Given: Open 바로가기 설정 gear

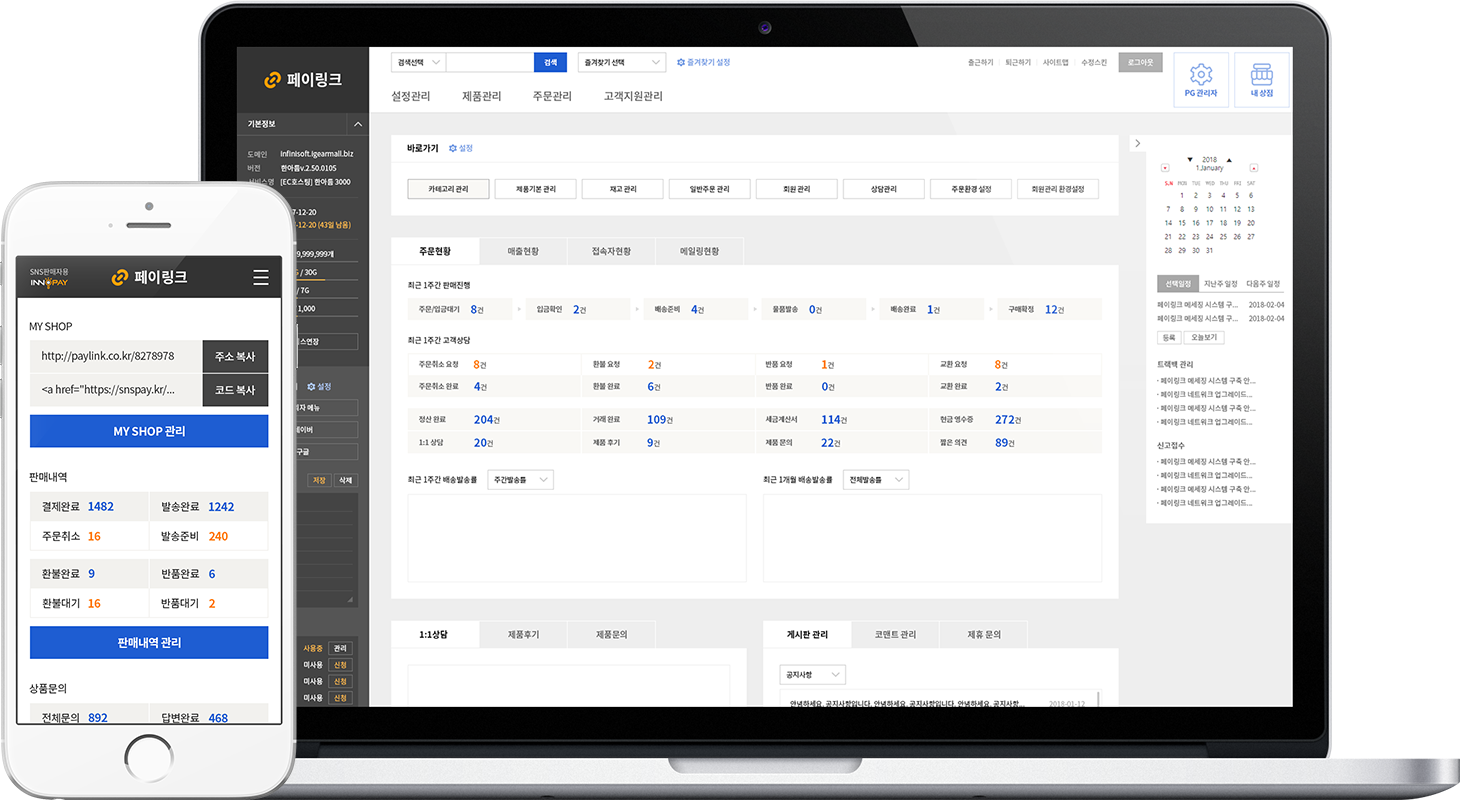Looking at the screenshot, I should [x=460, y=148].
